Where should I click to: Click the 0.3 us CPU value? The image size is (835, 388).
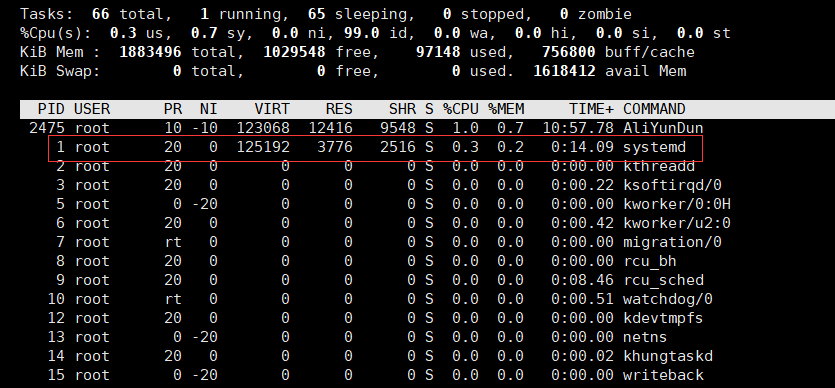pos(123,34)
